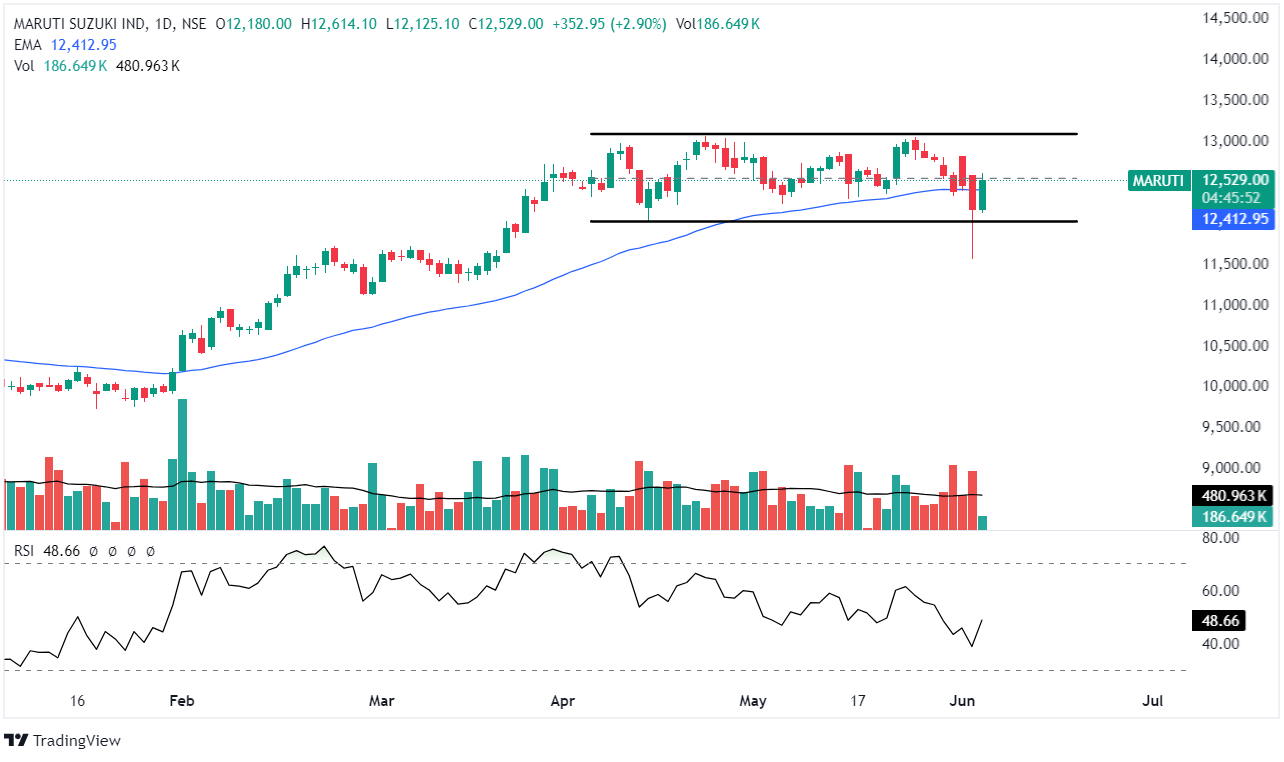The width and height of the screenshot is (1284, 762).
Task: Click the 80.00 level on RSI scale
Action: (x=1219, y=538)
